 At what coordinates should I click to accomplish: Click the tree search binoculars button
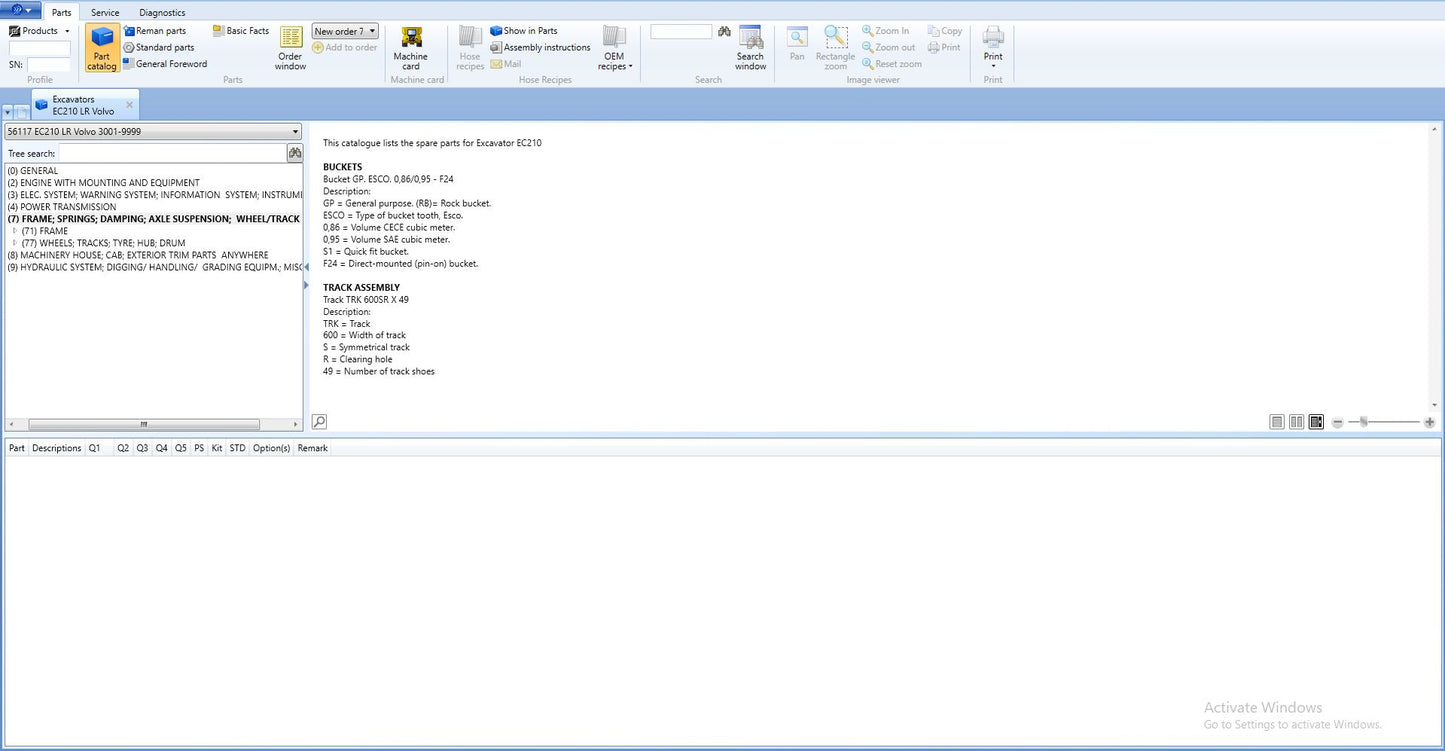pyautogui.click(x=294, y=153)
